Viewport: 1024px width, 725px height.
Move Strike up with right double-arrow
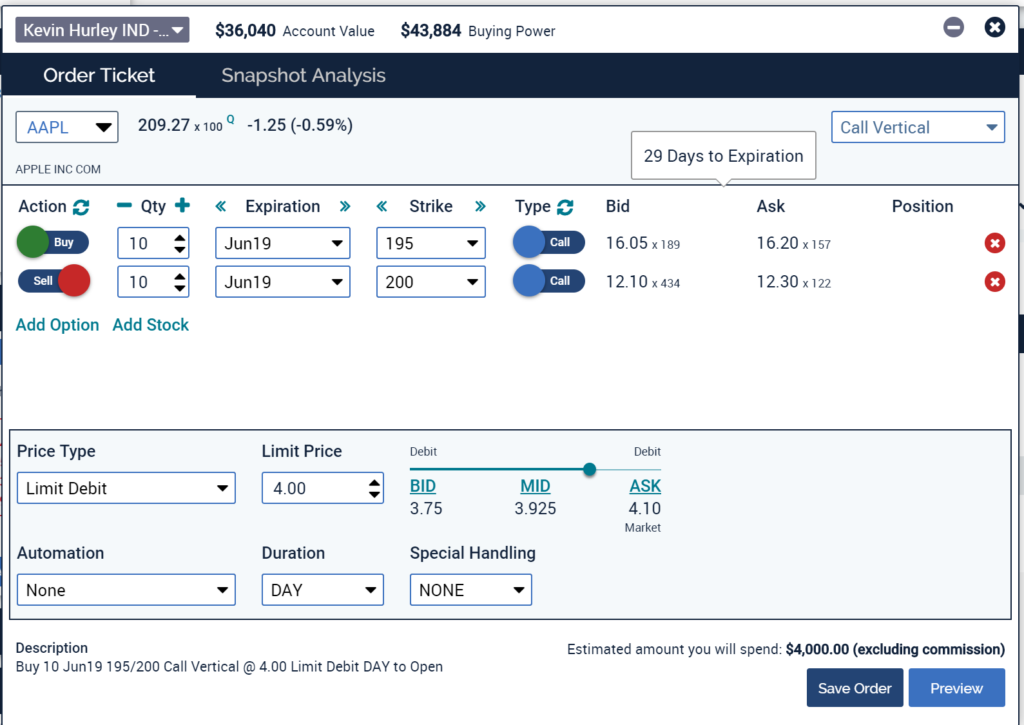coord(480,207)
